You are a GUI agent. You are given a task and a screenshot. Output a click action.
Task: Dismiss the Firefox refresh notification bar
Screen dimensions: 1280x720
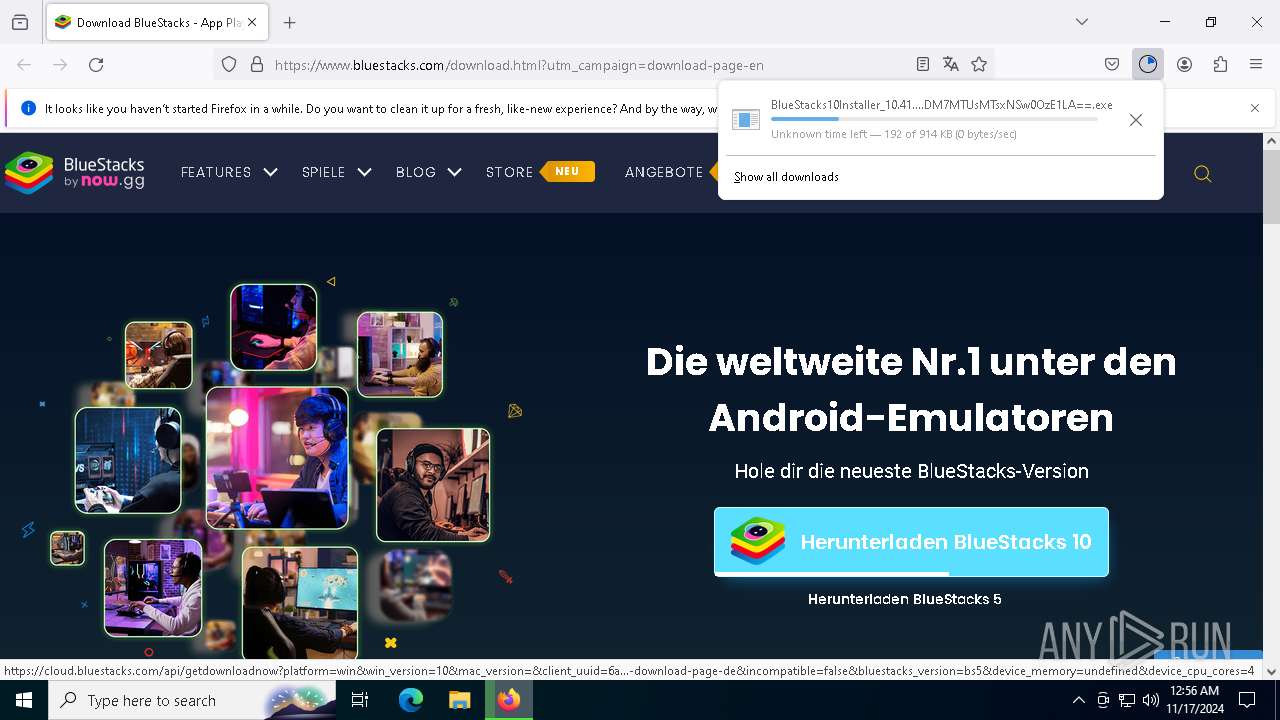point(1255,108)
